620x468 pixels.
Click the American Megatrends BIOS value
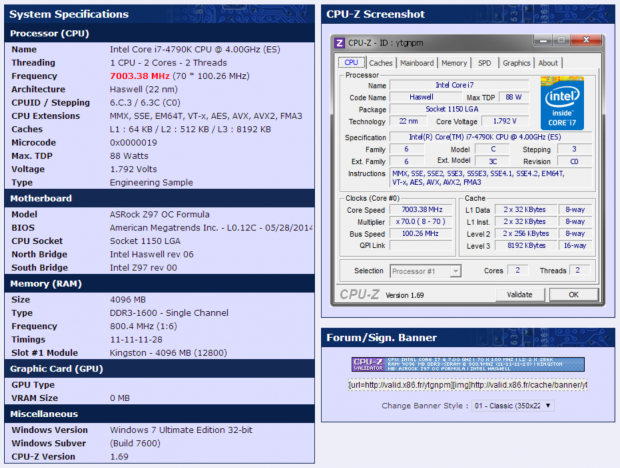pyautogui.click(x=211, y=228)
